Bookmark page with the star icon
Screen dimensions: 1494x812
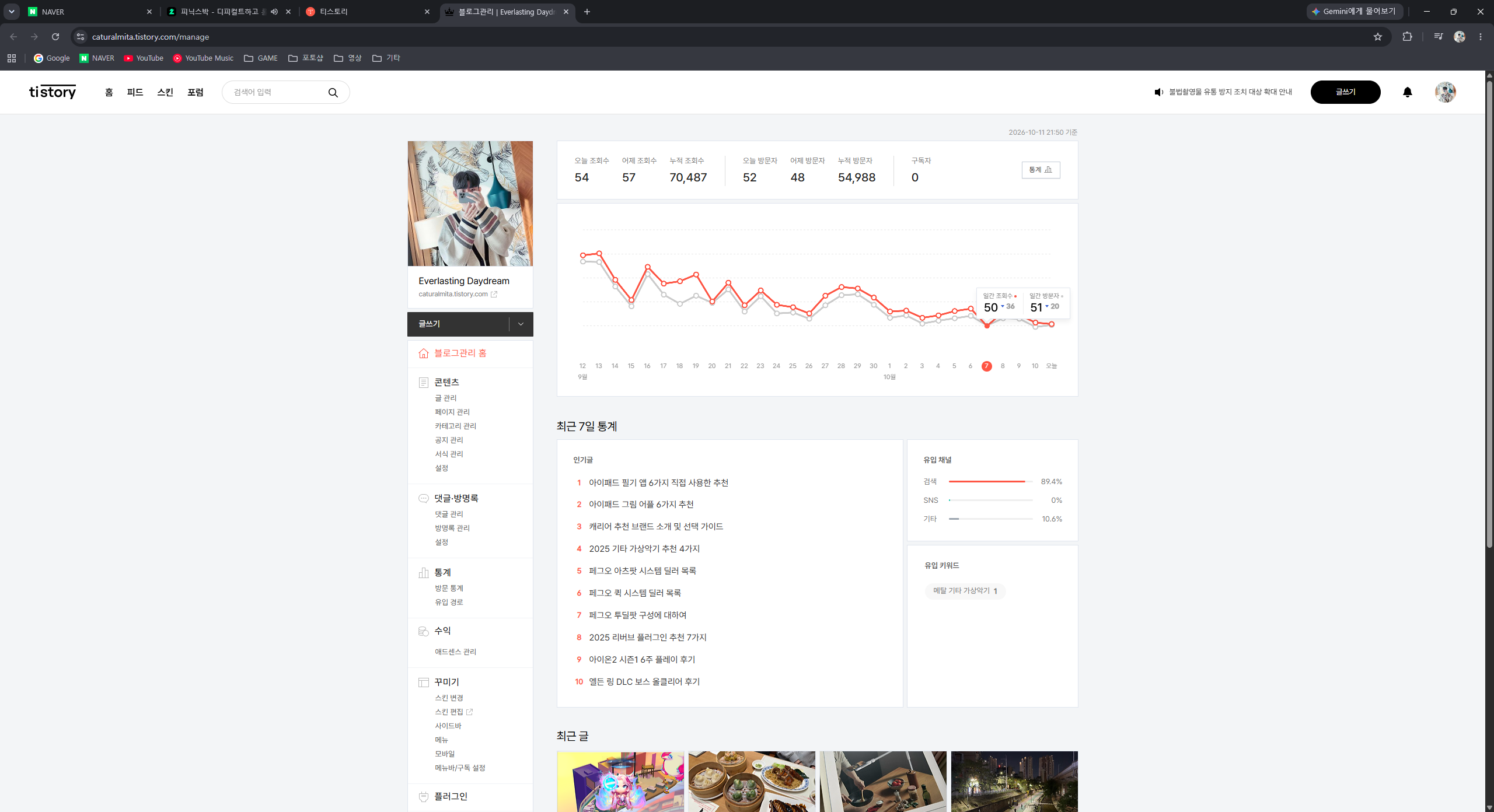click(1378, 37)
